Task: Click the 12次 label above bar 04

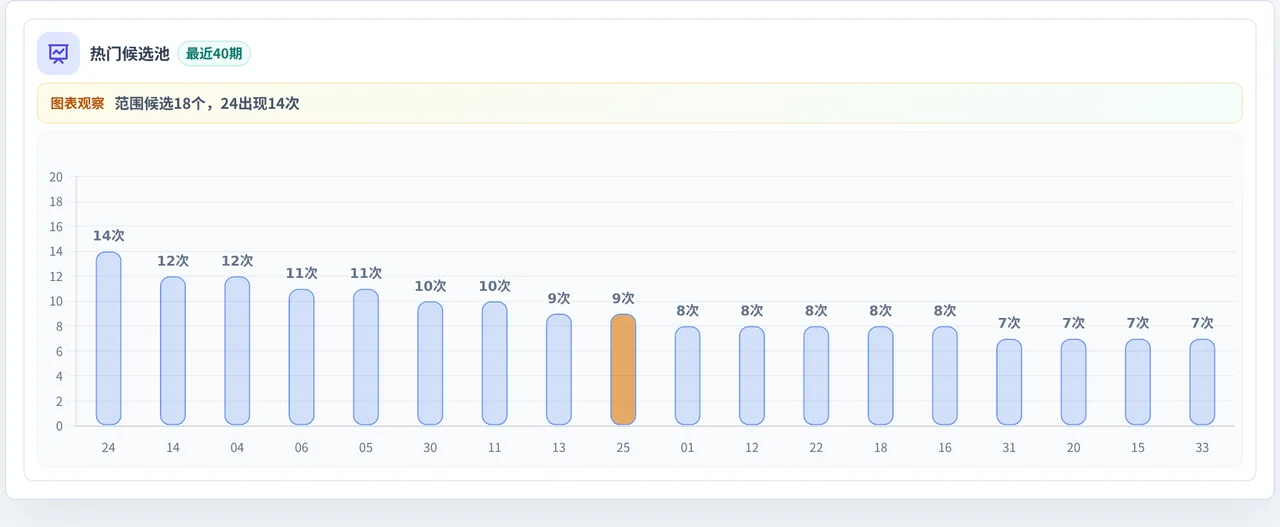Action: pos(237,261)
